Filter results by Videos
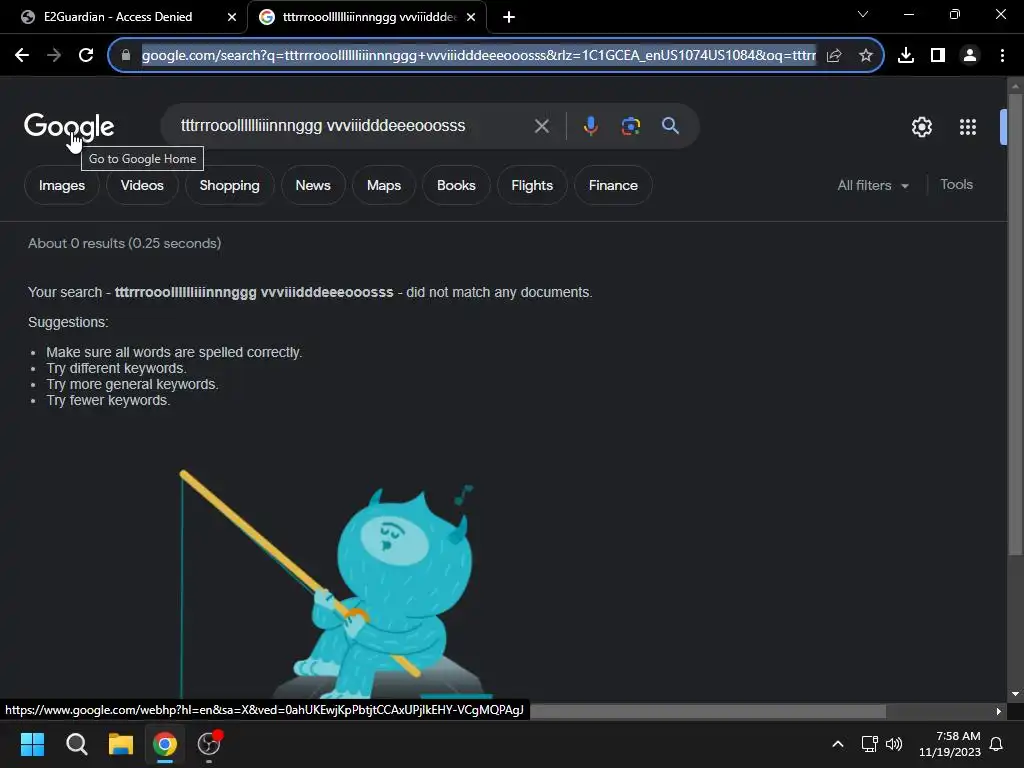 click(142, 185)
